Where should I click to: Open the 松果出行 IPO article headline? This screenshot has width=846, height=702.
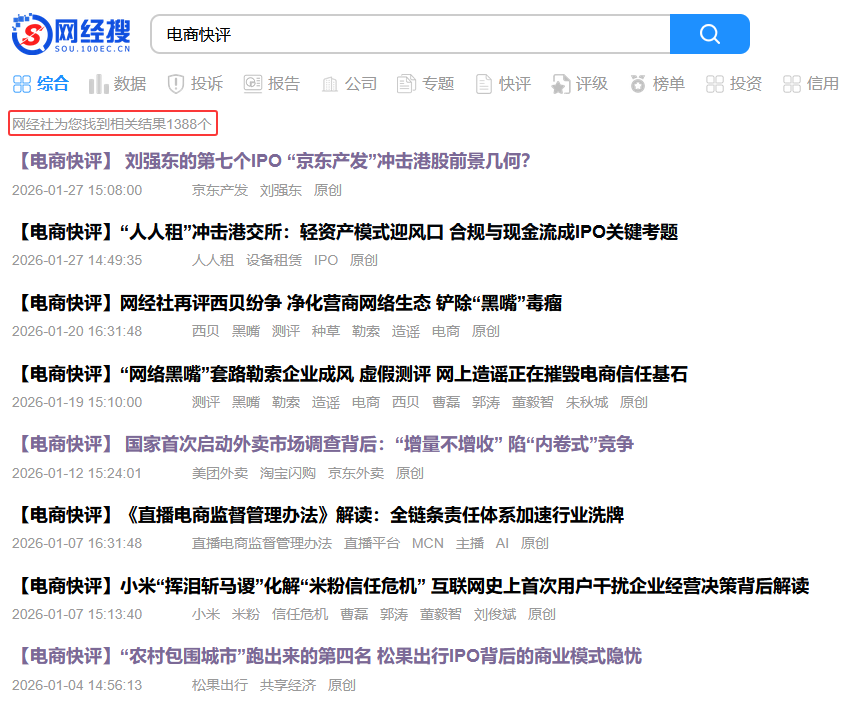click(x=330, y=655)
